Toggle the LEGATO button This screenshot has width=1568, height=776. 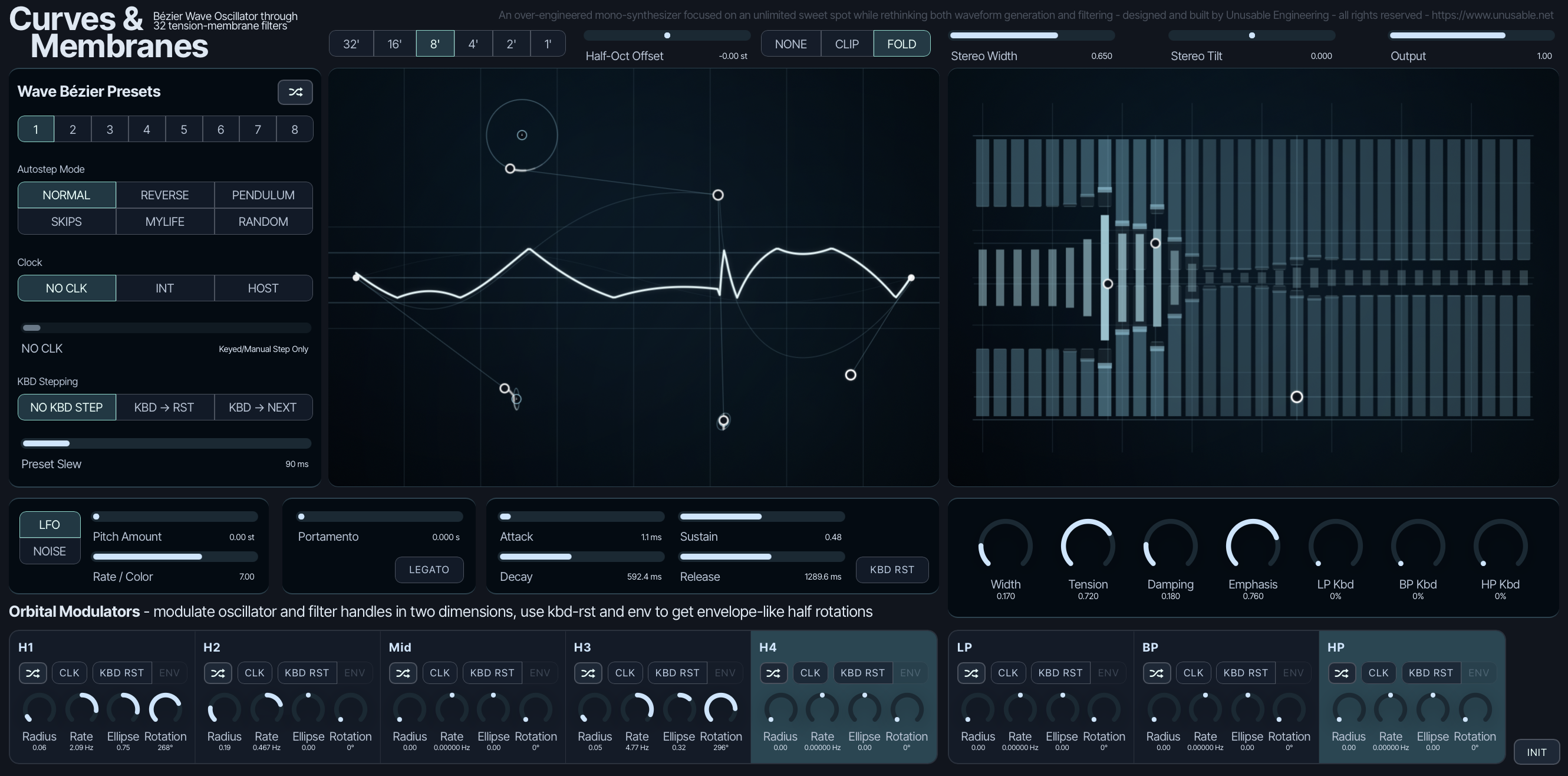[429, 570]
